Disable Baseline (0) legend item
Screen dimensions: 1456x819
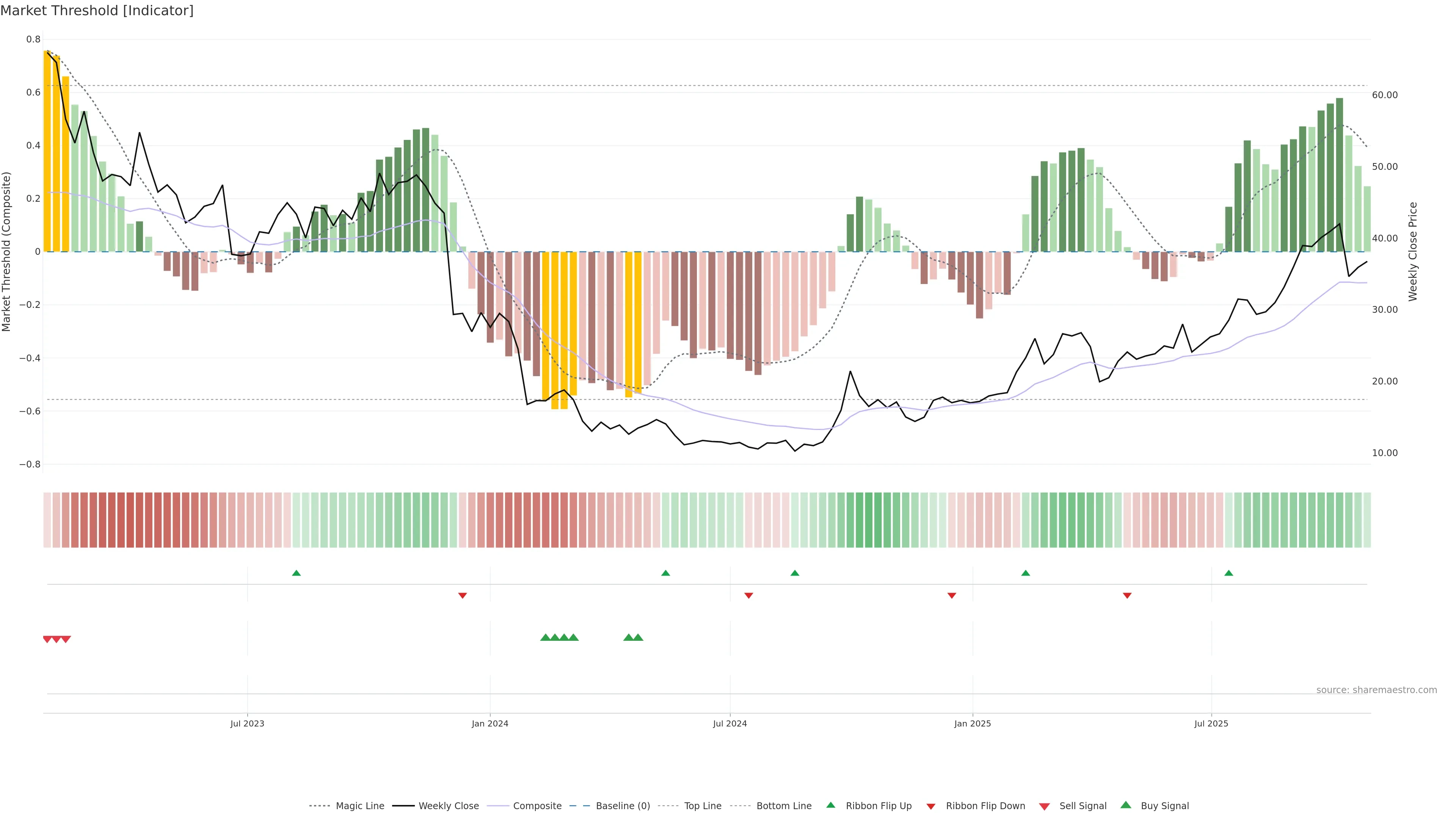point(622,806)
